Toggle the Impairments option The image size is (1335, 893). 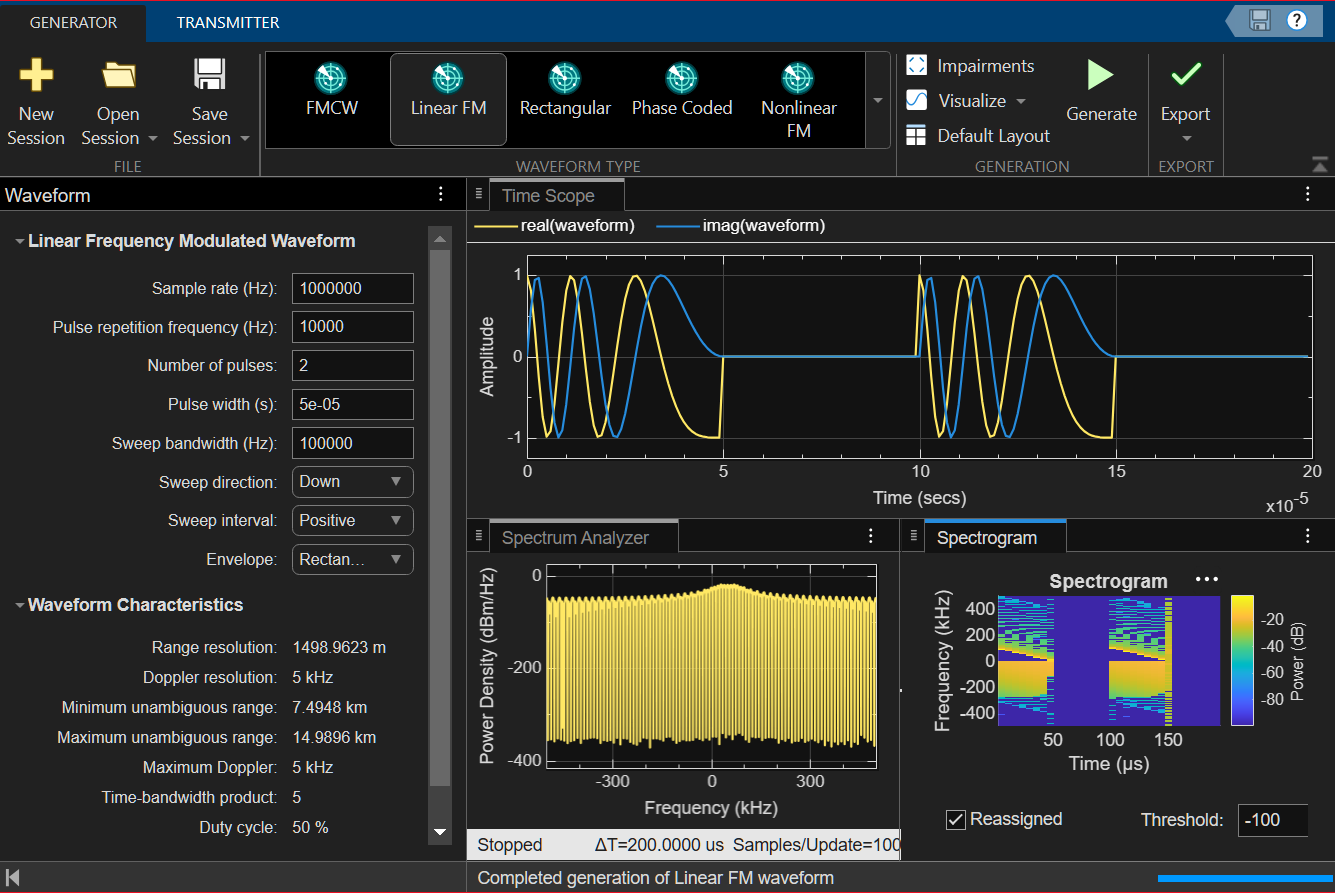916,65
